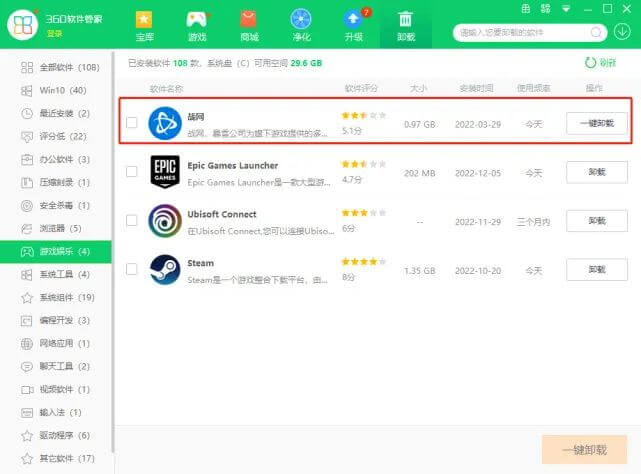Screen dimensions: 641x474
Task: Click the skin icon in title bar
Action: click(x=526, y=9)
